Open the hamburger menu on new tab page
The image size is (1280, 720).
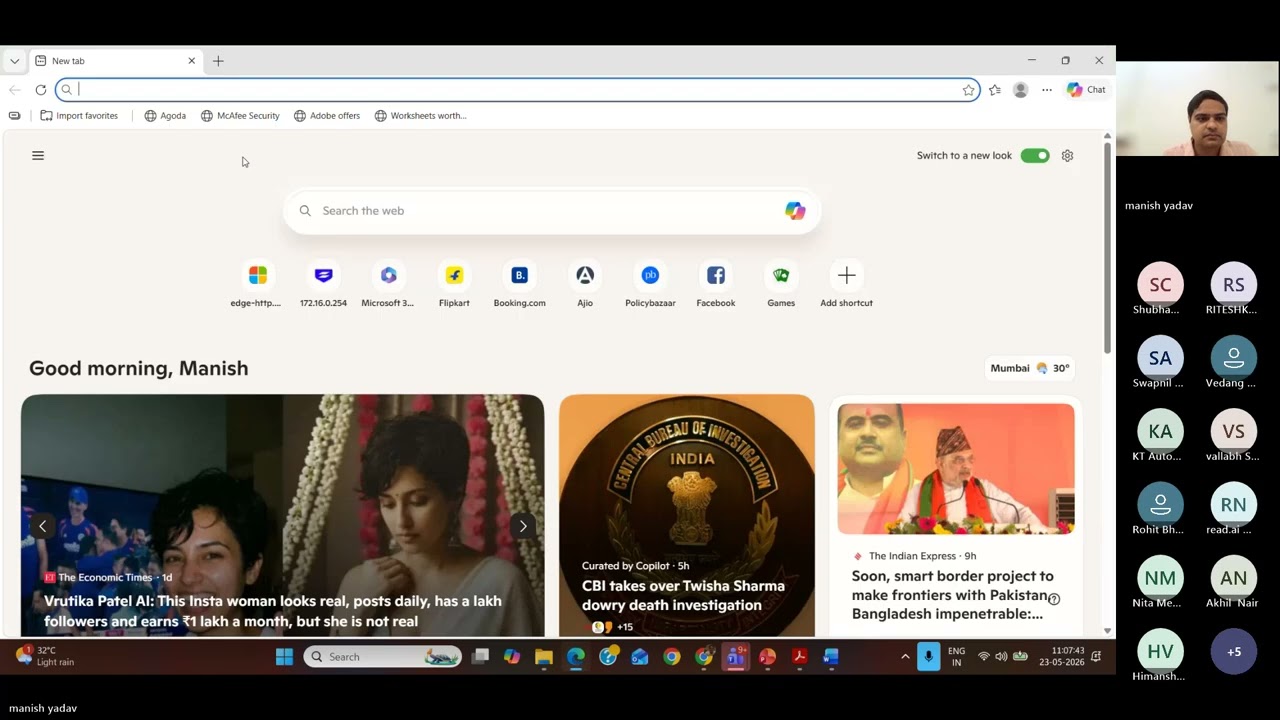tap(38, 156)
